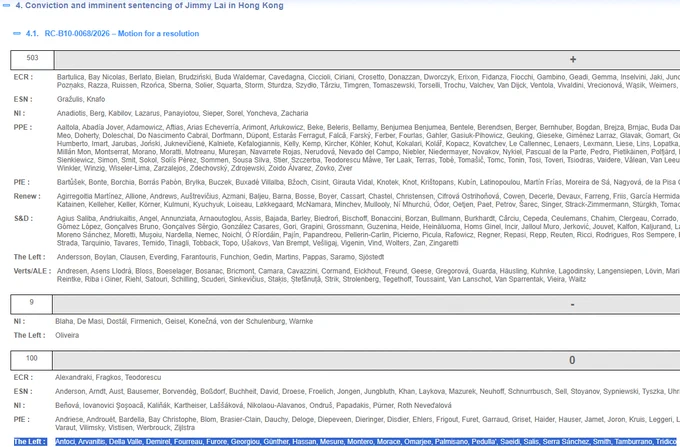The width and height of the screenshot is (680, 447).
Task: Select the 100 abstentions count cell
Action: [31, 360]
